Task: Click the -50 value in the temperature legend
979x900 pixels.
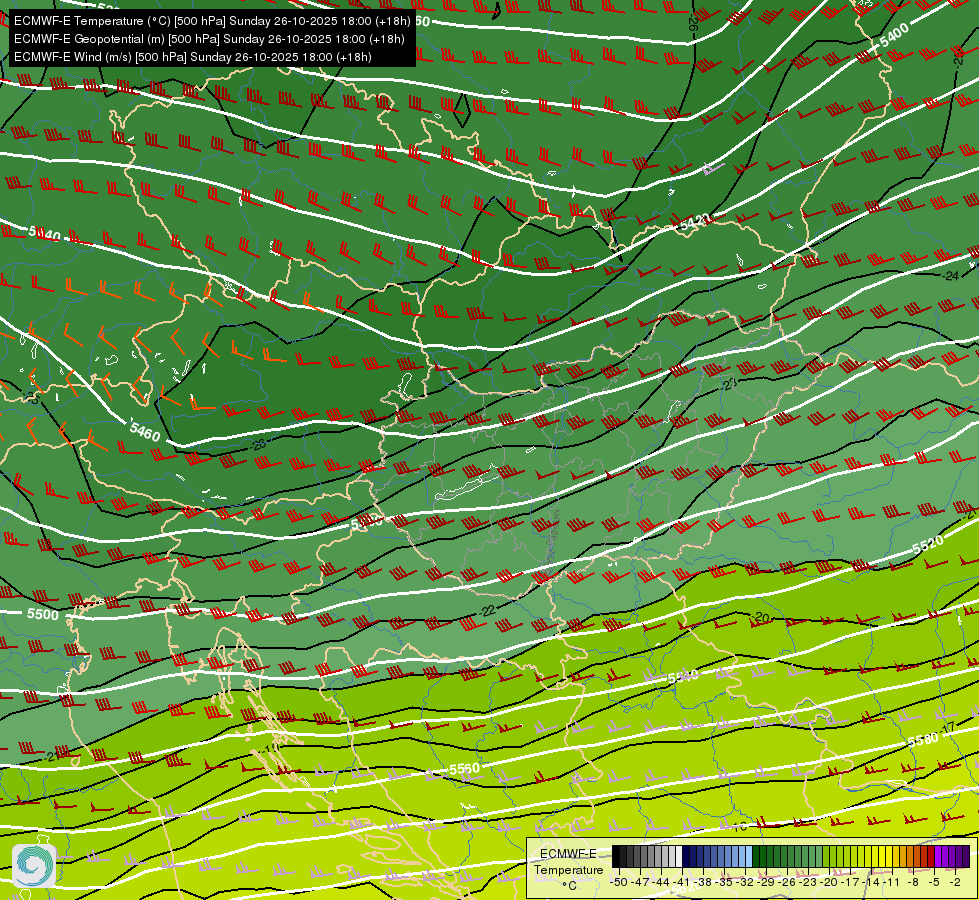Action: 618,882
